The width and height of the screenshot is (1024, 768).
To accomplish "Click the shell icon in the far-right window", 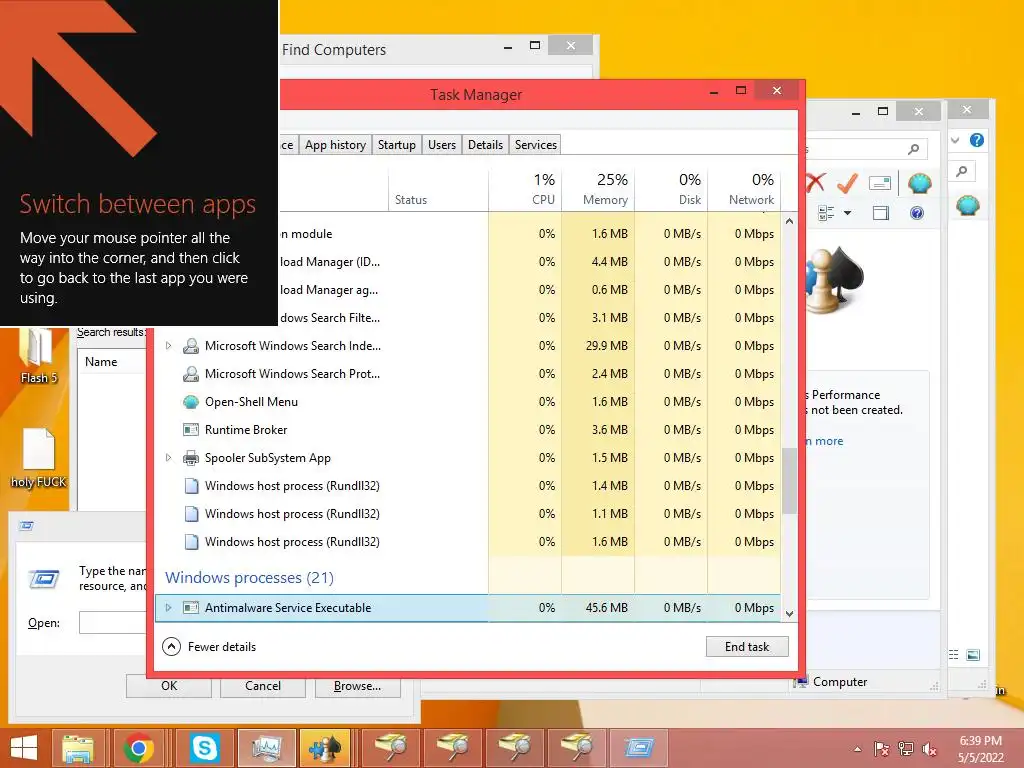I will click(968, 206).
